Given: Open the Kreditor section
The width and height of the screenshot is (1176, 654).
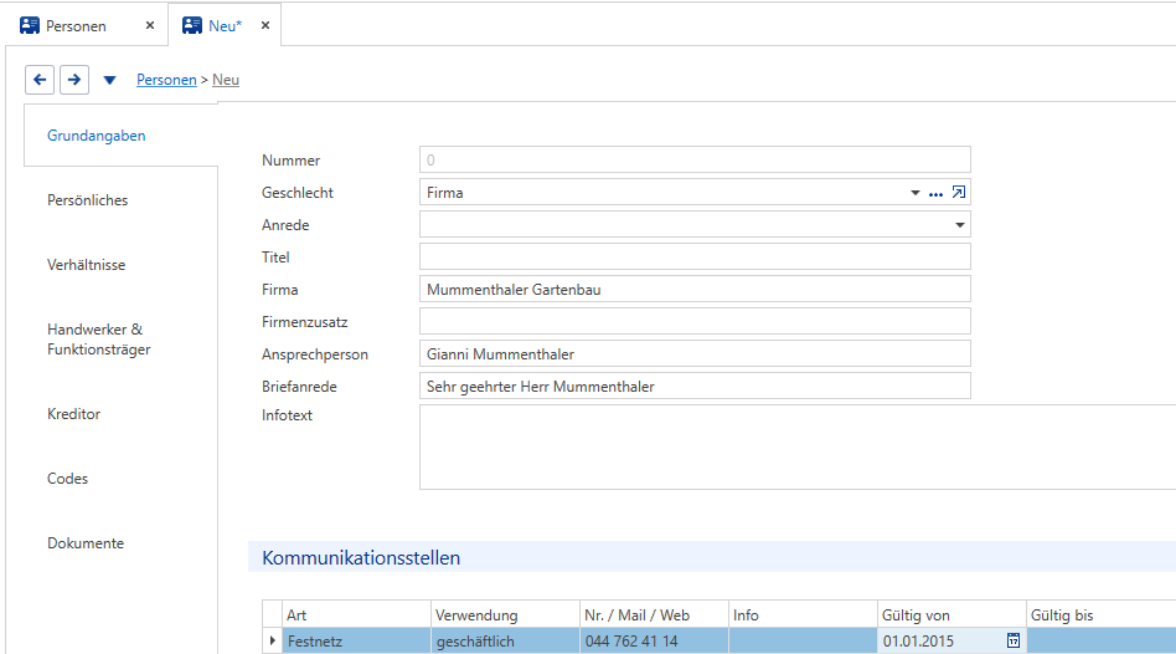Looking at the screenshot, I should tap(74, 414).
